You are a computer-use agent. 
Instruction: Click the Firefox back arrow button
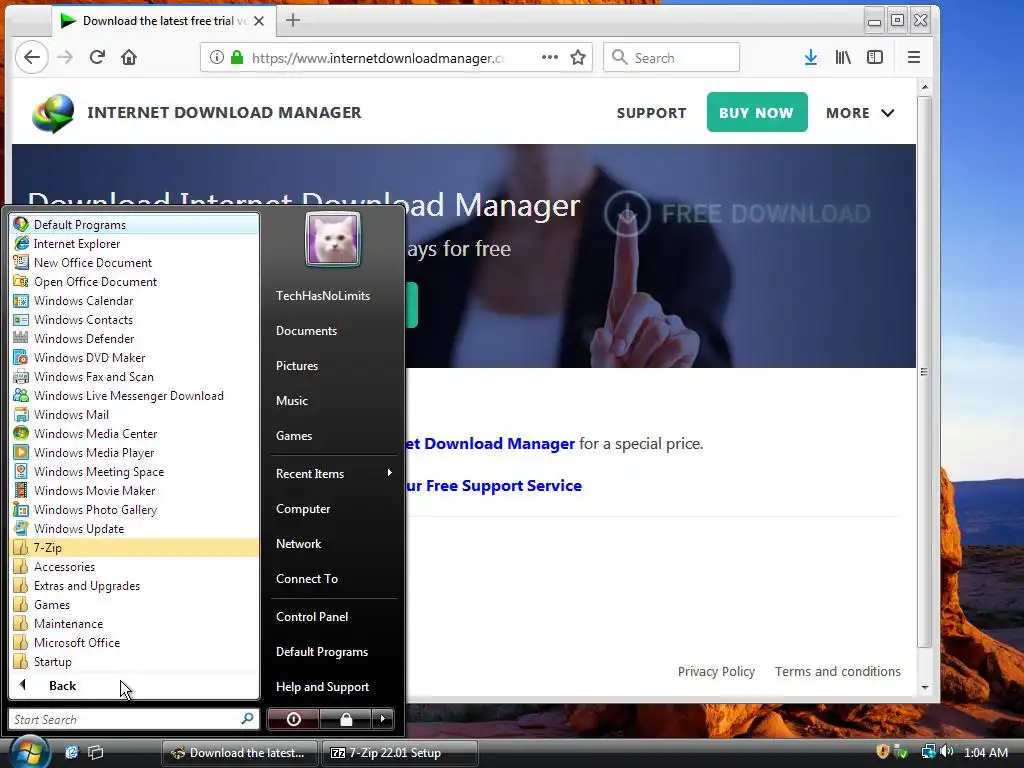pos(31,57)
